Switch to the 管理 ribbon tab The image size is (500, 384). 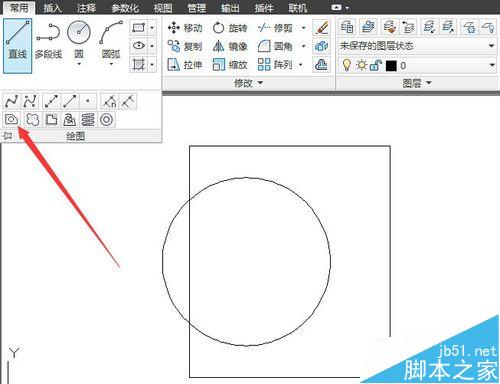(197, 8)
